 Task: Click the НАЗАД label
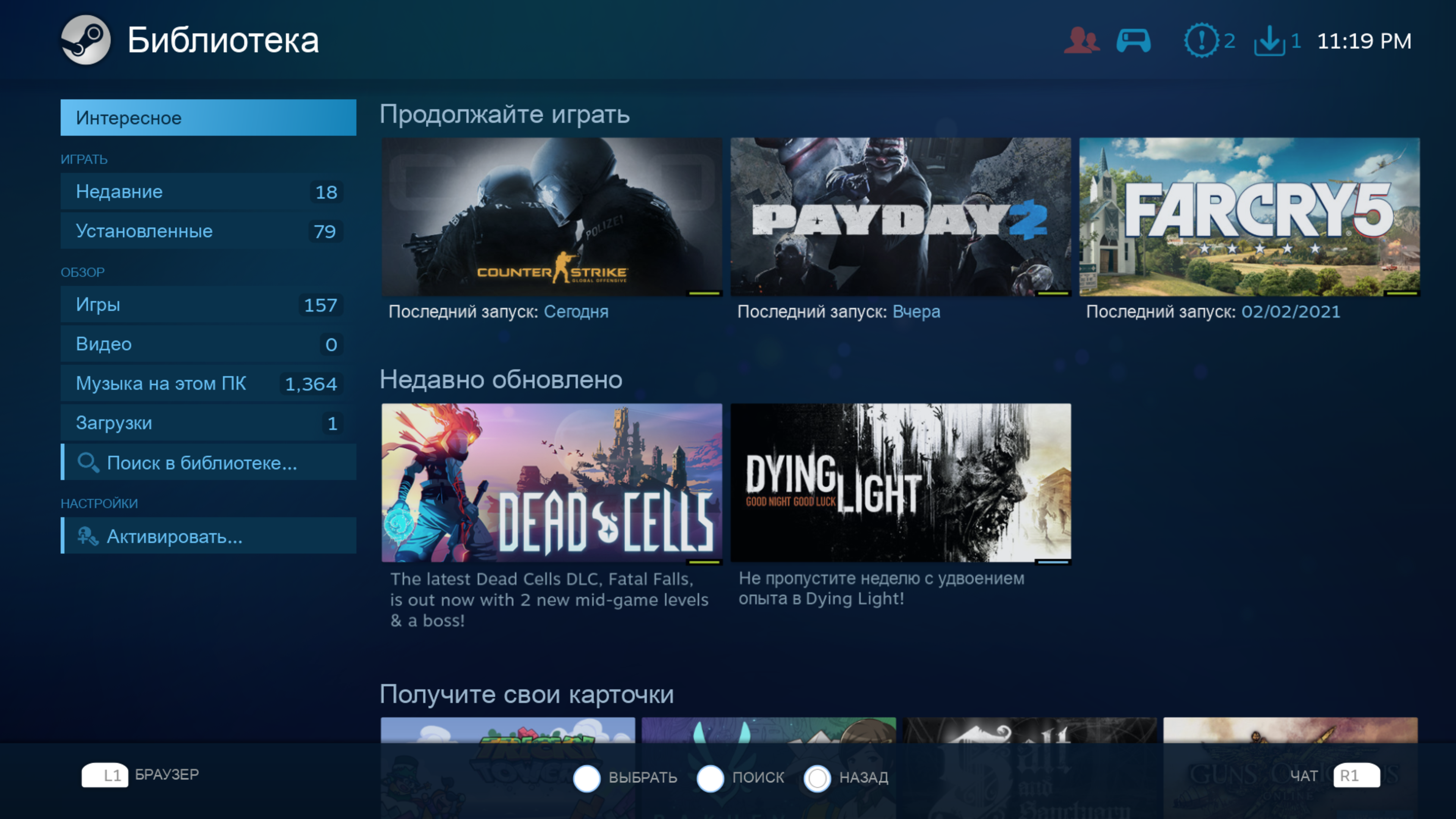click(x=864, y=778)
